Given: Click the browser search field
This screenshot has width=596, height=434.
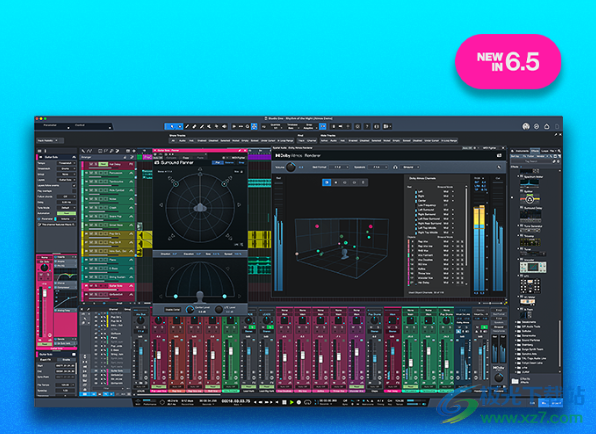Looking at the screenshot, I should click(x=531, y=161).
